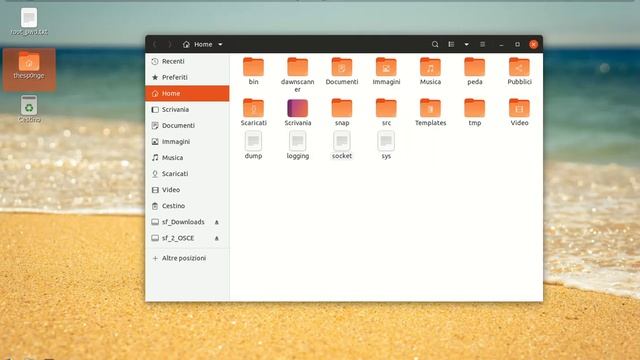The height and width of the screenshot is (360, 640).
Task: Select Scaricati in the sidebar
Action: click(187, 173)
